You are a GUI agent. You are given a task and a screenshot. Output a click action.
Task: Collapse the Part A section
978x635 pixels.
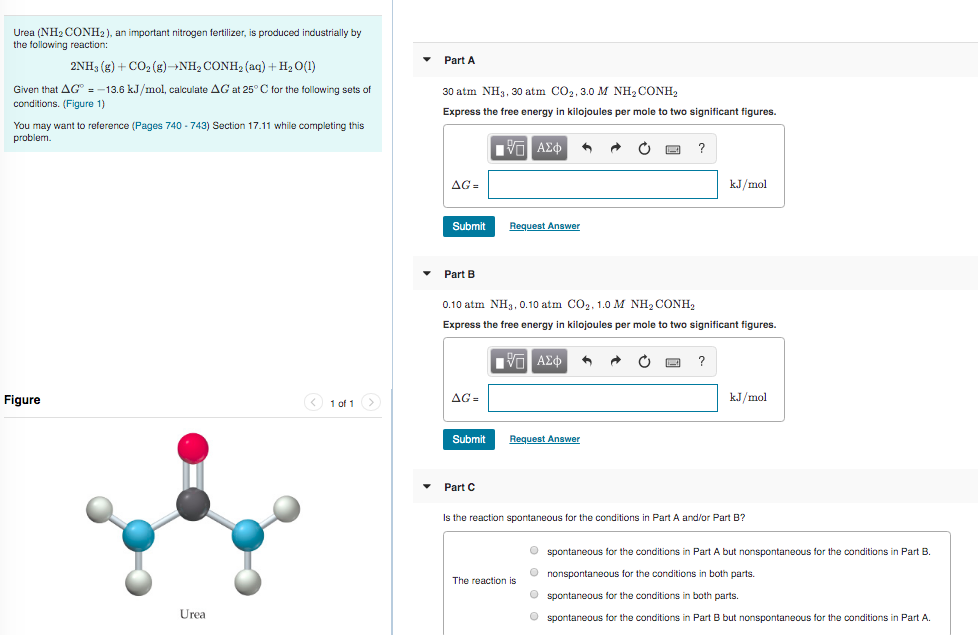[427, 60]
